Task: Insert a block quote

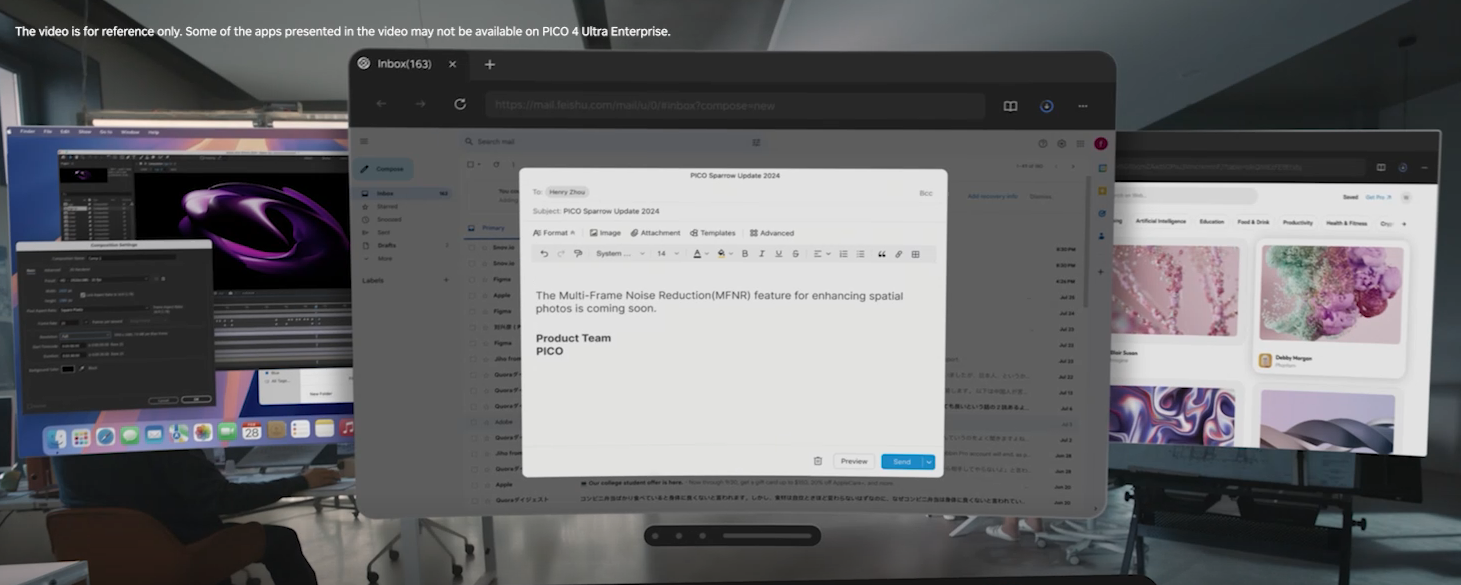Action: [881, 254]
